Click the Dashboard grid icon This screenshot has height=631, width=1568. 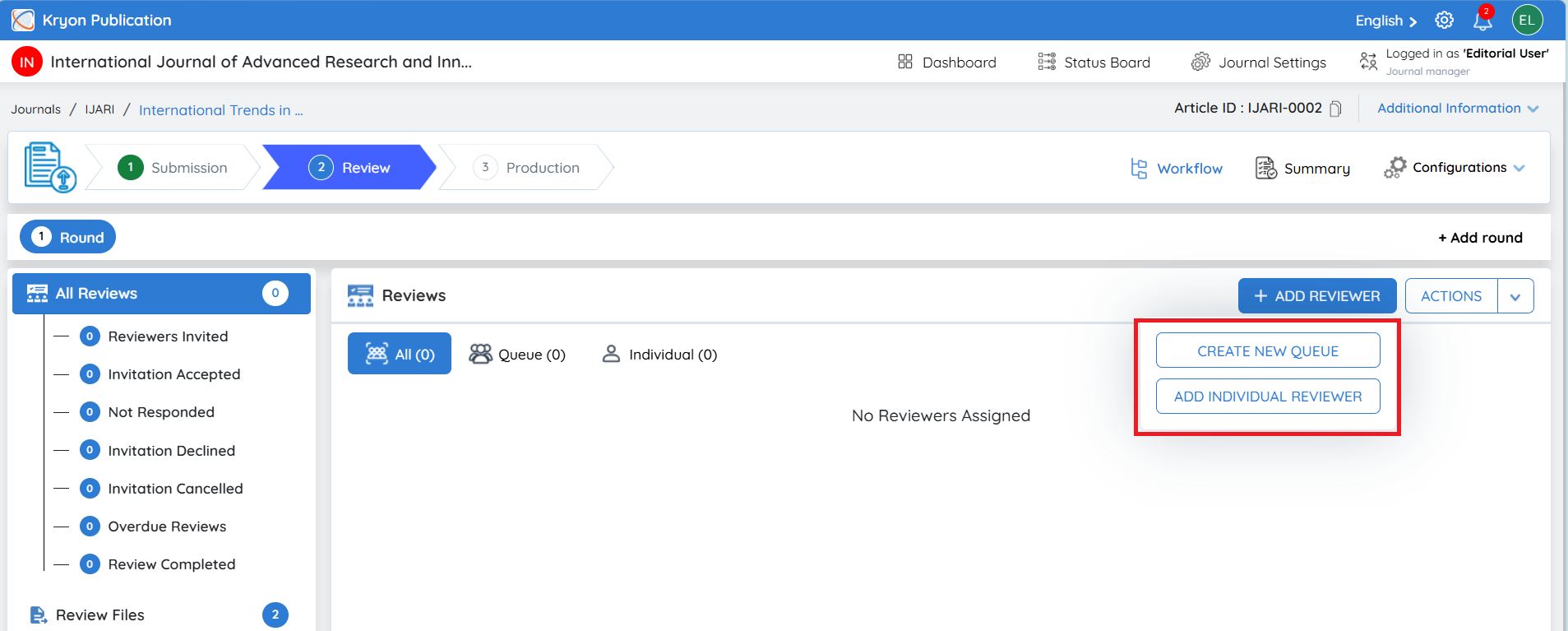point(905,62)
